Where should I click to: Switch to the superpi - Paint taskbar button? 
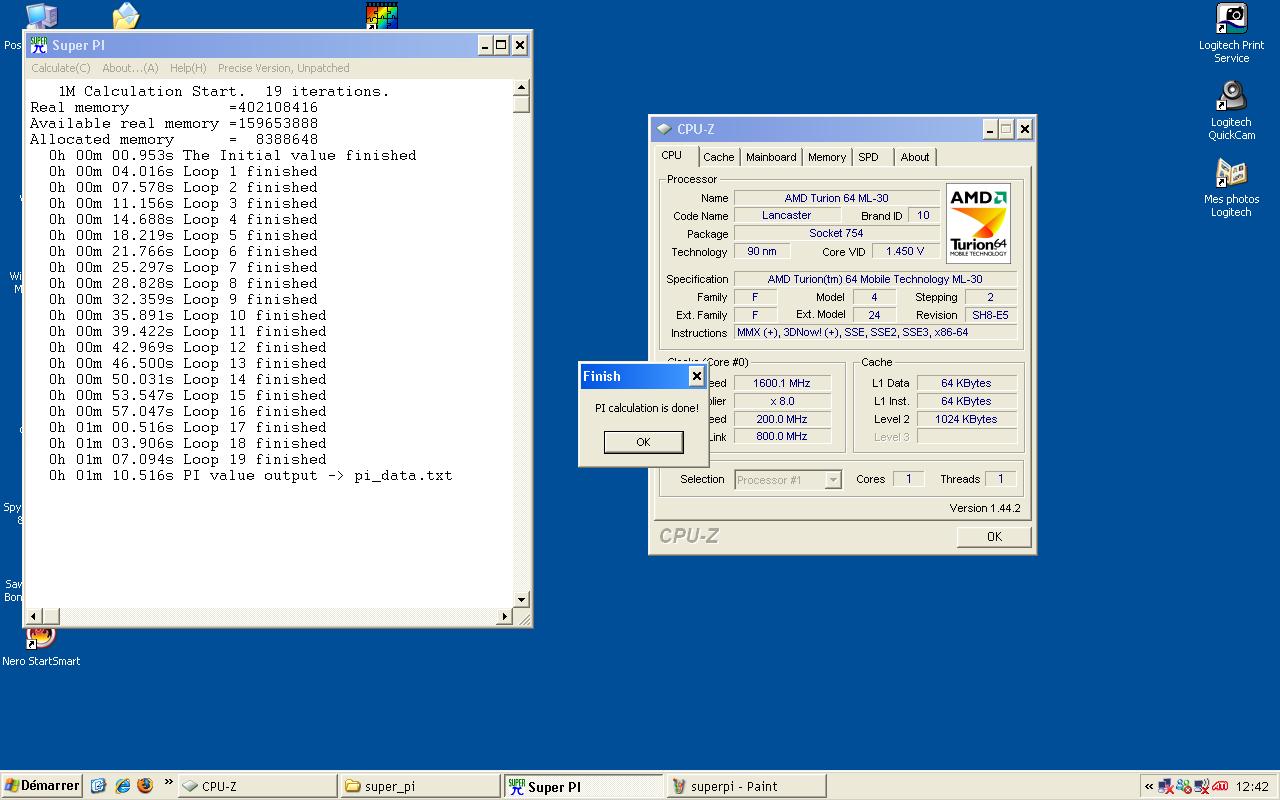(747, 786)
